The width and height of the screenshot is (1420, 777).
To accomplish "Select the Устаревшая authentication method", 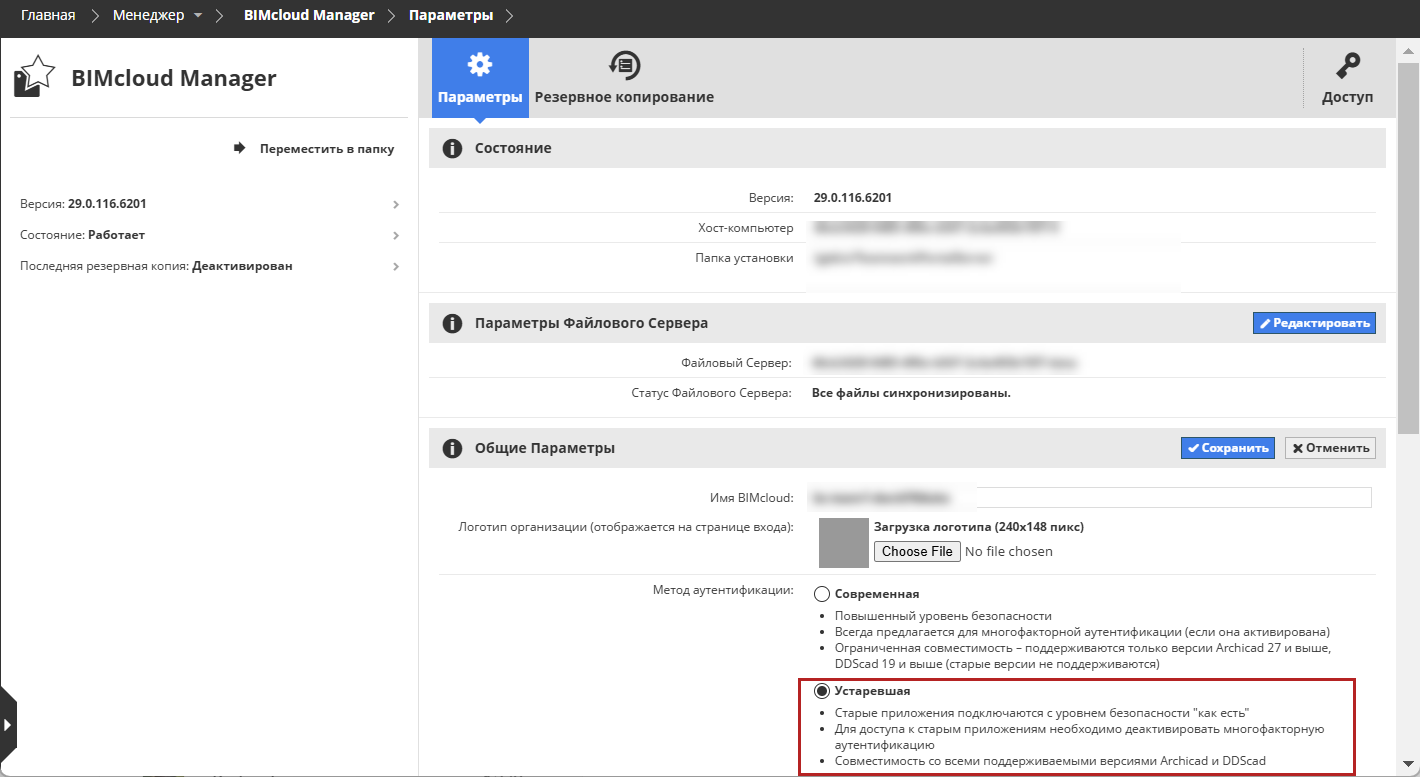I will [x=823, y=691].
